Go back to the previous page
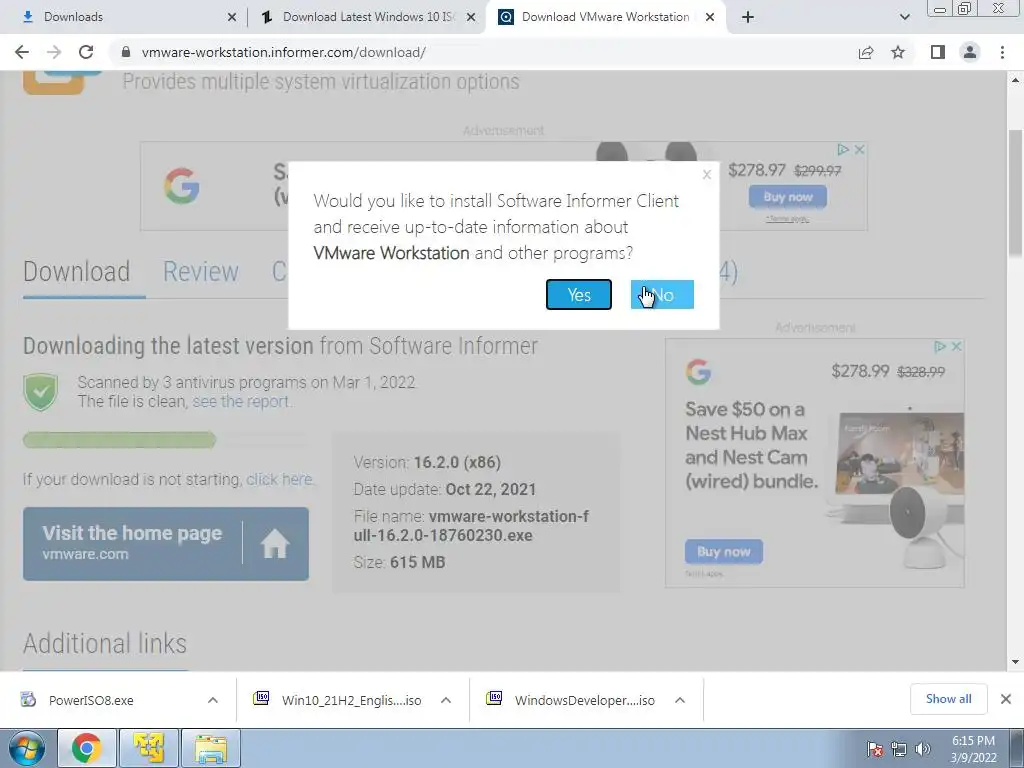The width and height of the screenshot is (1024, 768). pos(22,52)
